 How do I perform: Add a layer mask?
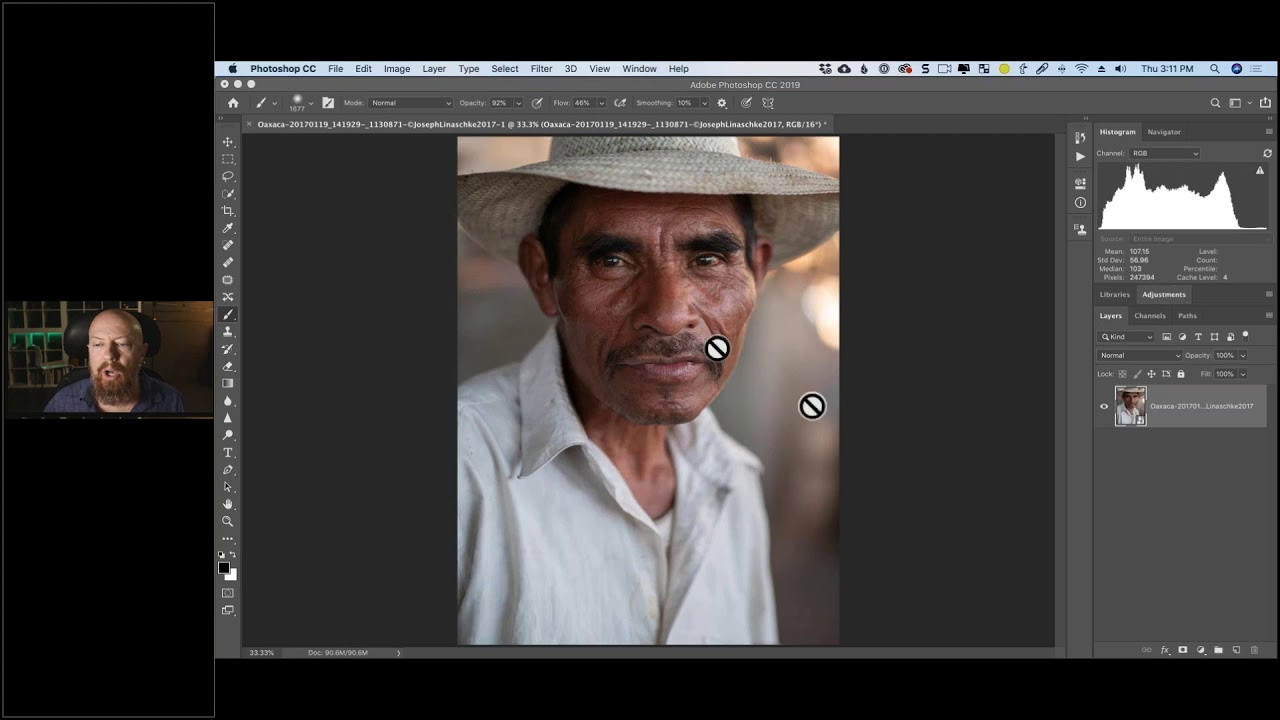1183,650
